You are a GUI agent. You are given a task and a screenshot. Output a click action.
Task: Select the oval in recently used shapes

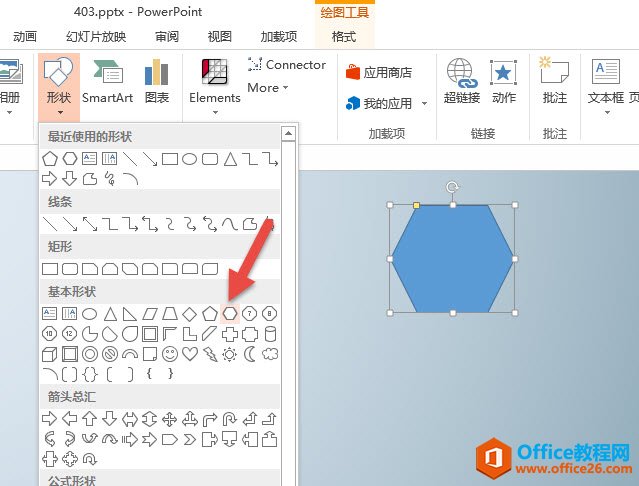pos(189,159)
